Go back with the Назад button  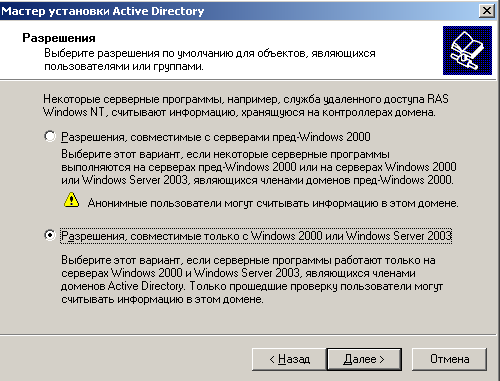pos(289,359)
